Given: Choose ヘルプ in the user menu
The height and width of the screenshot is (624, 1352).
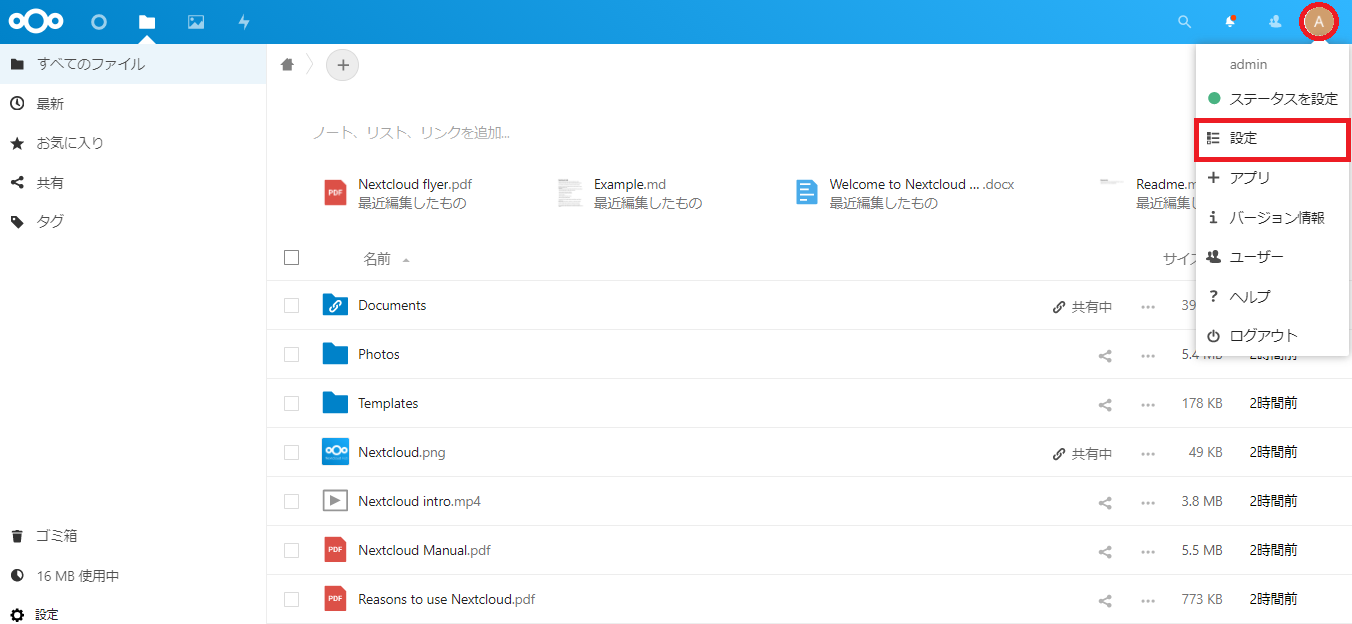Looking at the screenshot, I should pos(1272,296).
